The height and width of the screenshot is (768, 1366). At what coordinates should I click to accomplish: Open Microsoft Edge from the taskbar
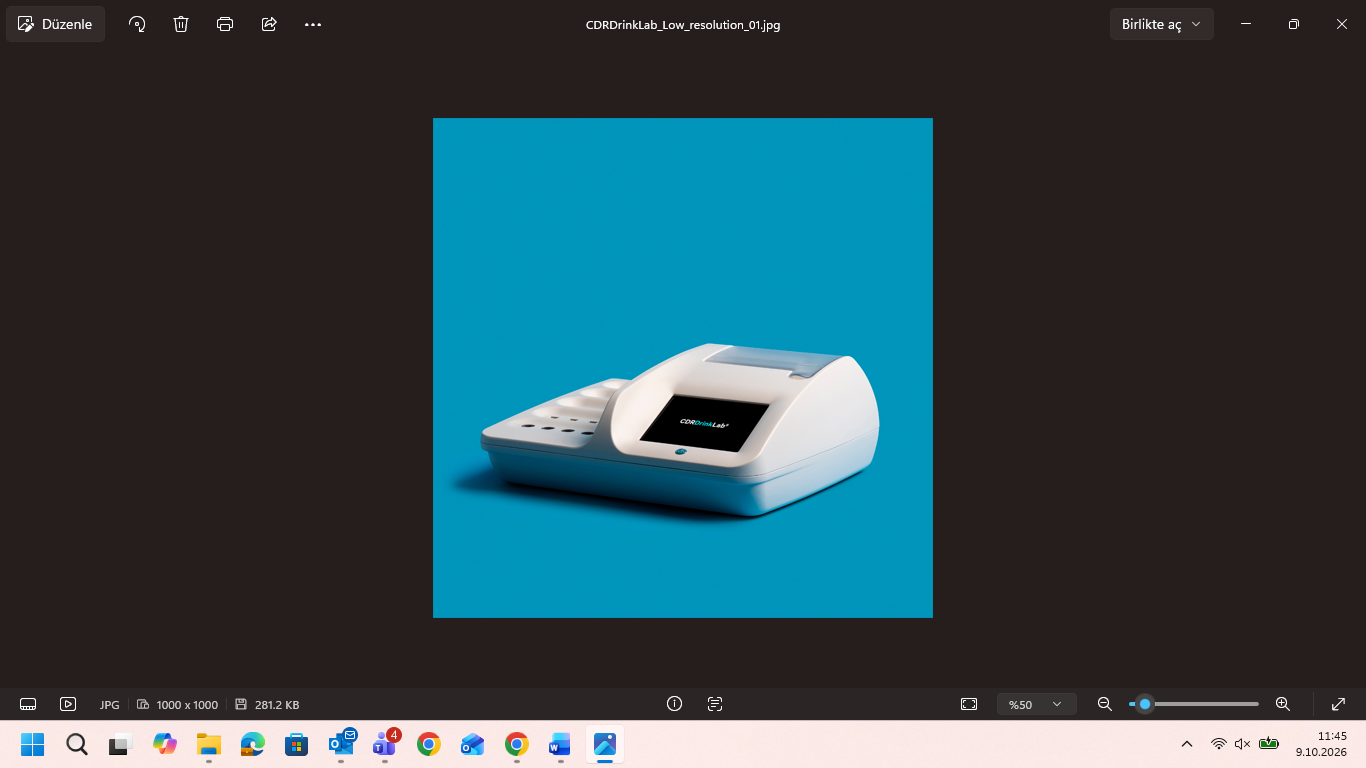252,744
